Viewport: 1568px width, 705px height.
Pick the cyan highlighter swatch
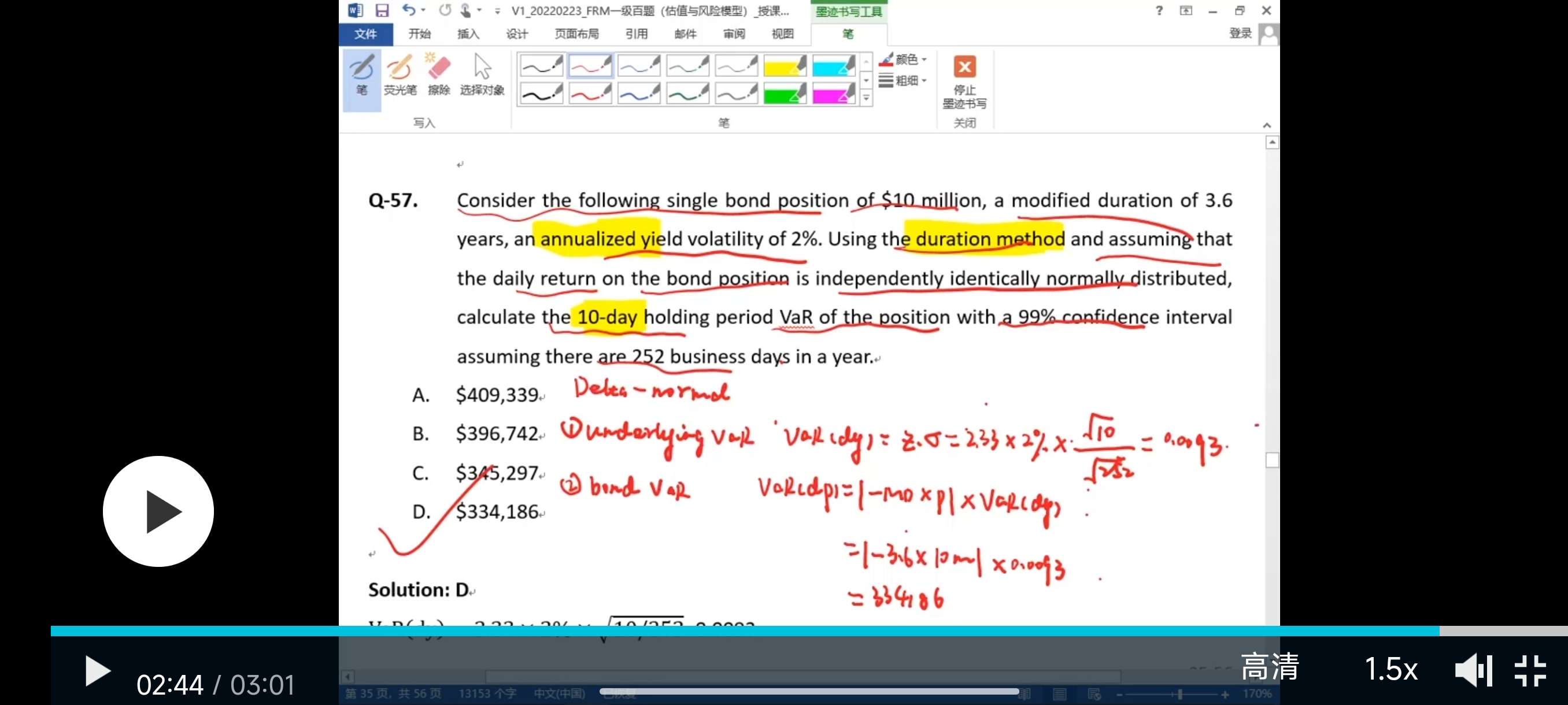833,66
